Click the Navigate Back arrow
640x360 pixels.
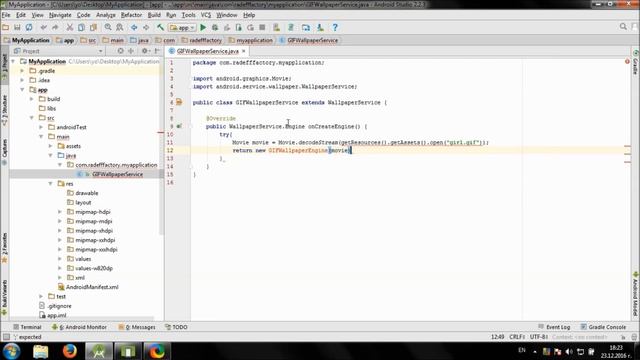[134, 27]
